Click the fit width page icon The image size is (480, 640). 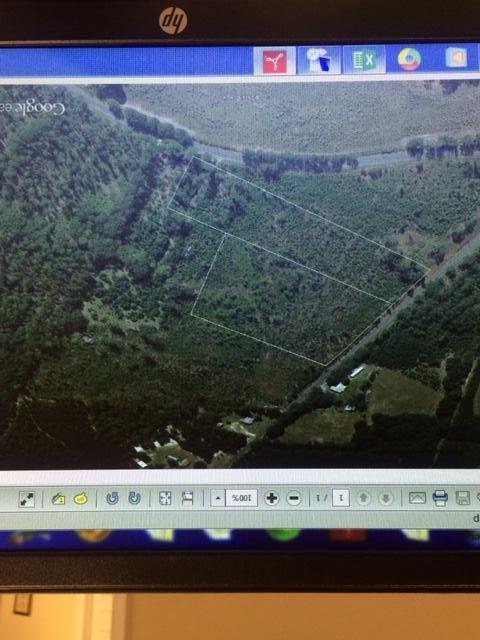click(x=187, y=498)
